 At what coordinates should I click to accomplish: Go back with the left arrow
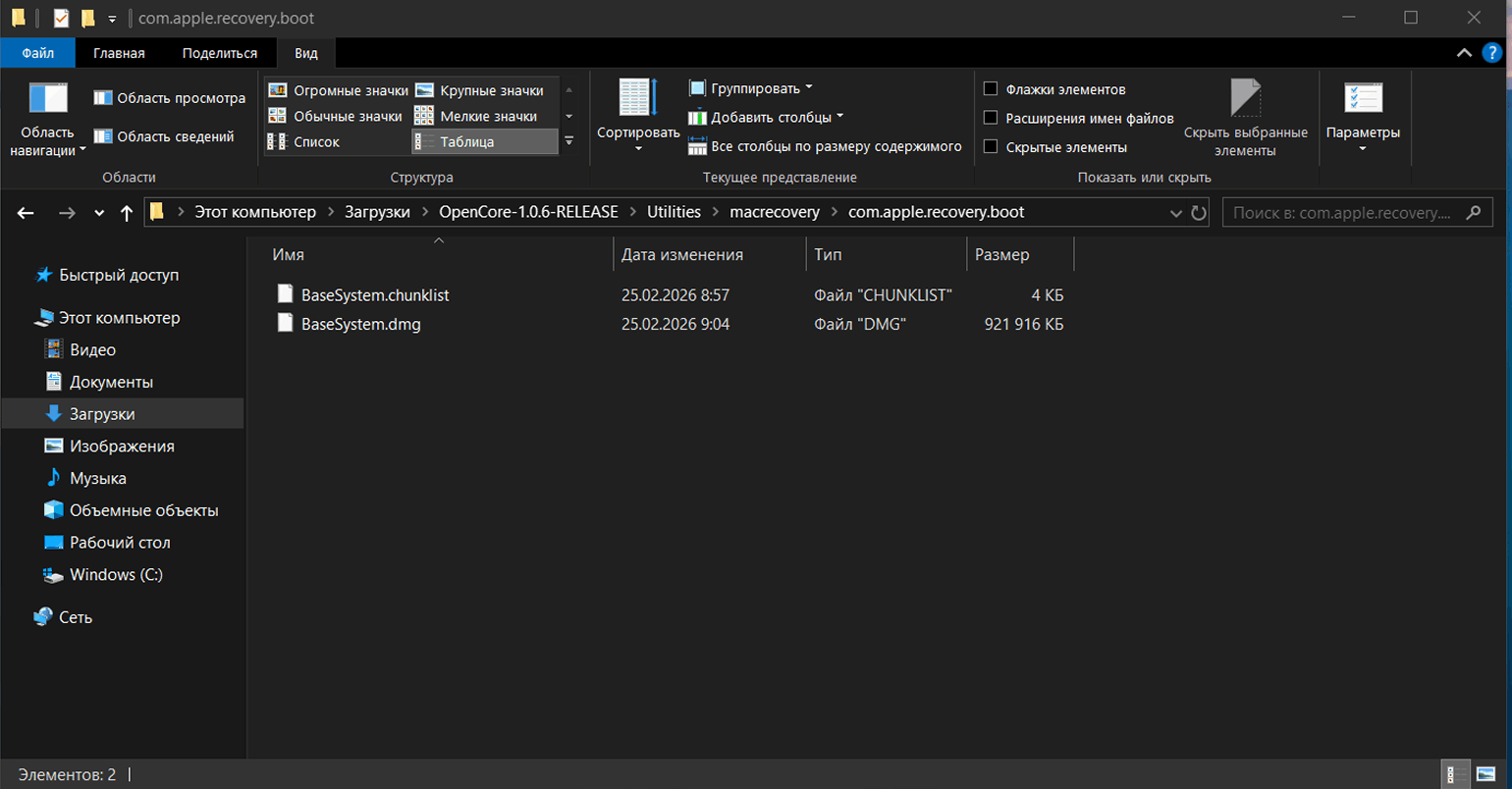click(x=26, y=213)
